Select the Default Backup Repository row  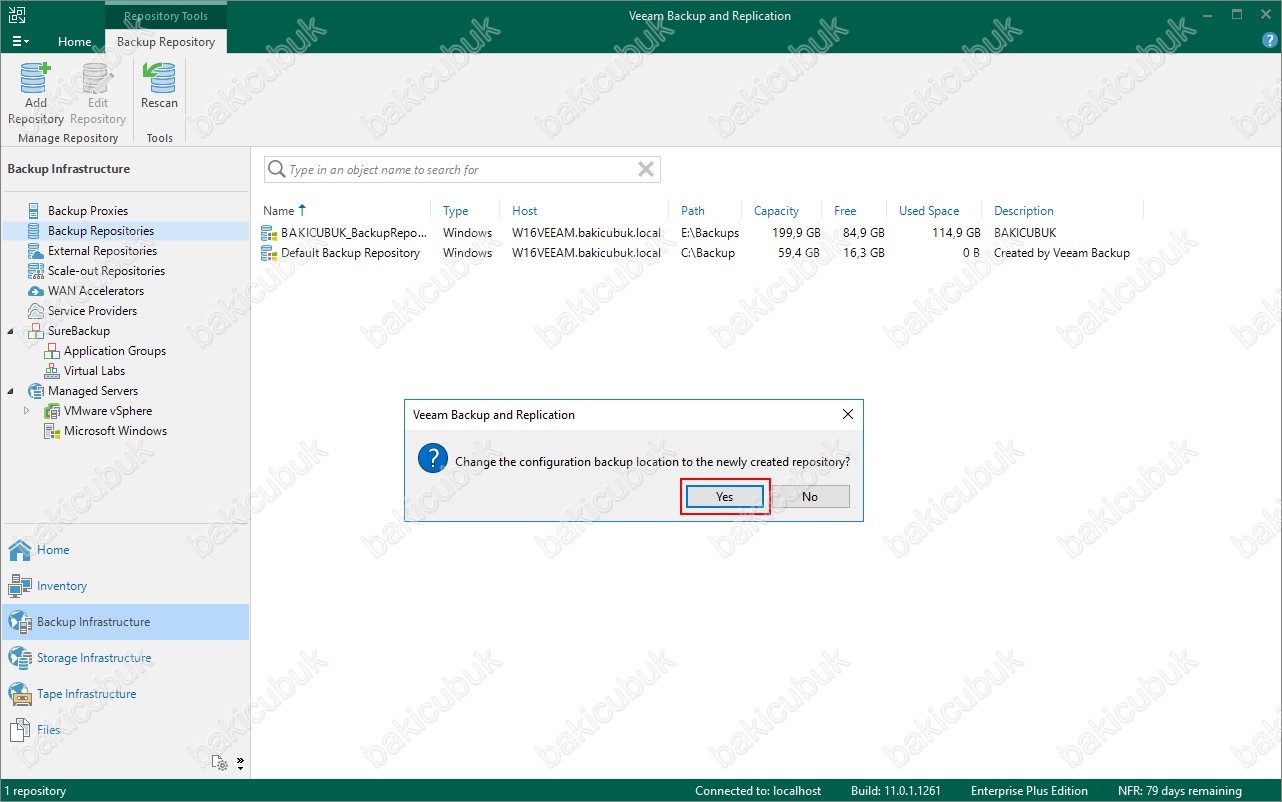pyautogui.click(x=700, y=253)
